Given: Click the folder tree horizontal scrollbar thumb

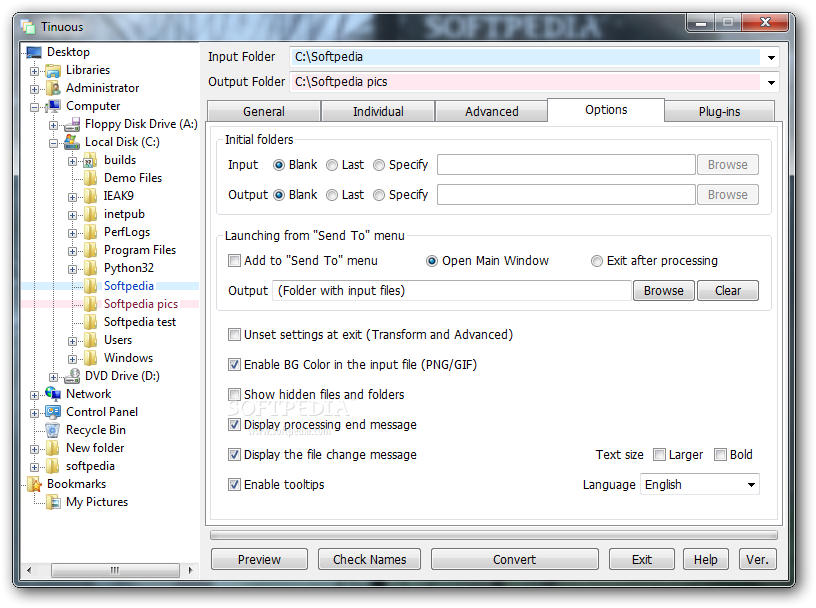Looking at the screenshot, I should click(x=116, y=571).
